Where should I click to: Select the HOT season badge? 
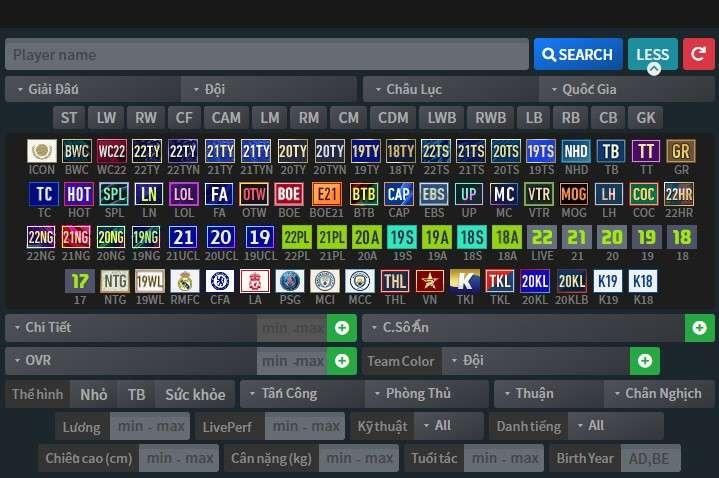point(79,194)
